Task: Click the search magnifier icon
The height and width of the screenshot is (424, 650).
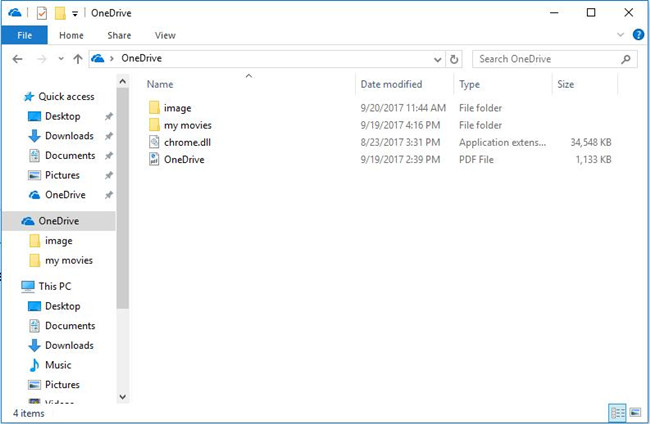Action: click(x=626, y=59)
